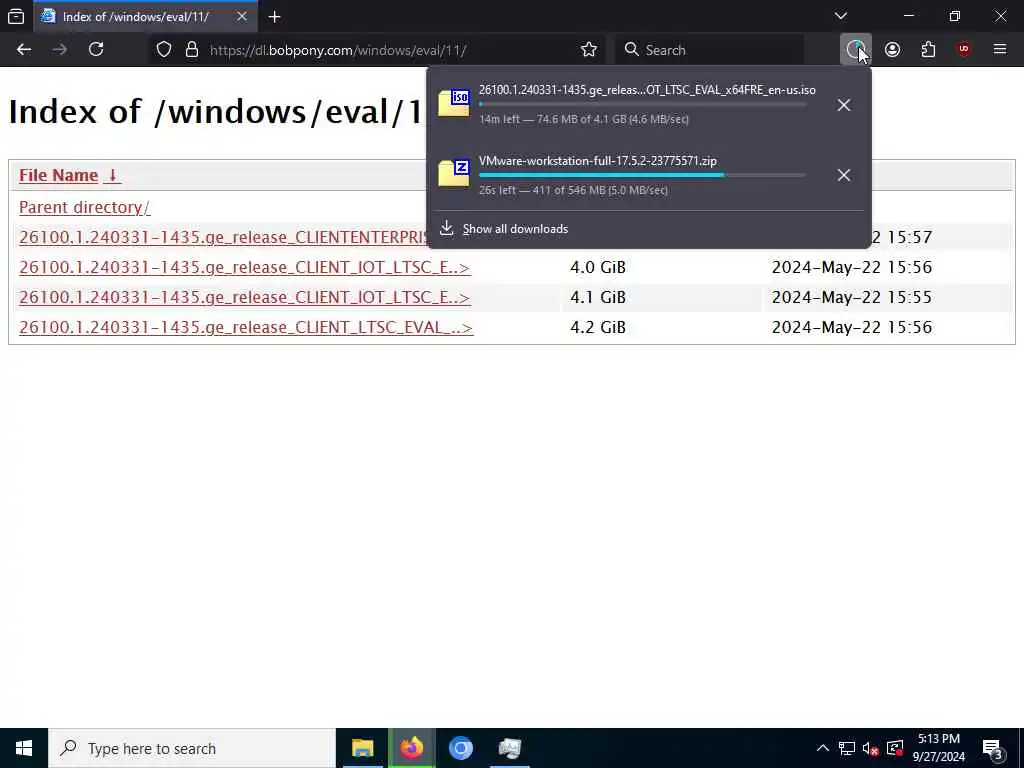
Task: Cancel the VMware-workstation zip download
Action: point(844,175)
